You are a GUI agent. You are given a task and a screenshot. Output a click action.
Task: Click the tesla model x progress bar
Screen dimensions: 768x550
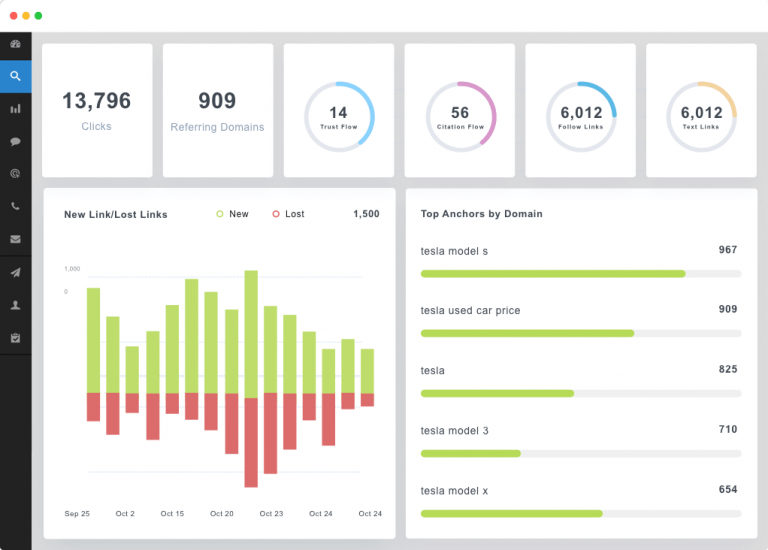click(581, 514)
